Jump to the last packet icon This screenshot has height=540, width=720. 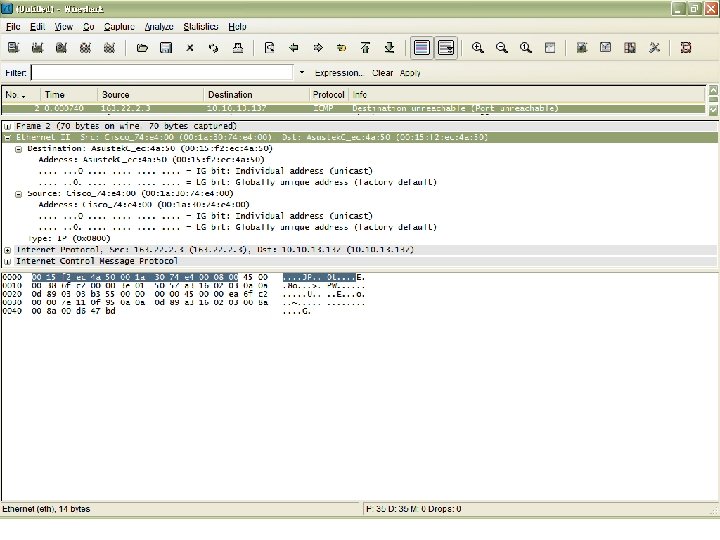click(x=389, y=48)
